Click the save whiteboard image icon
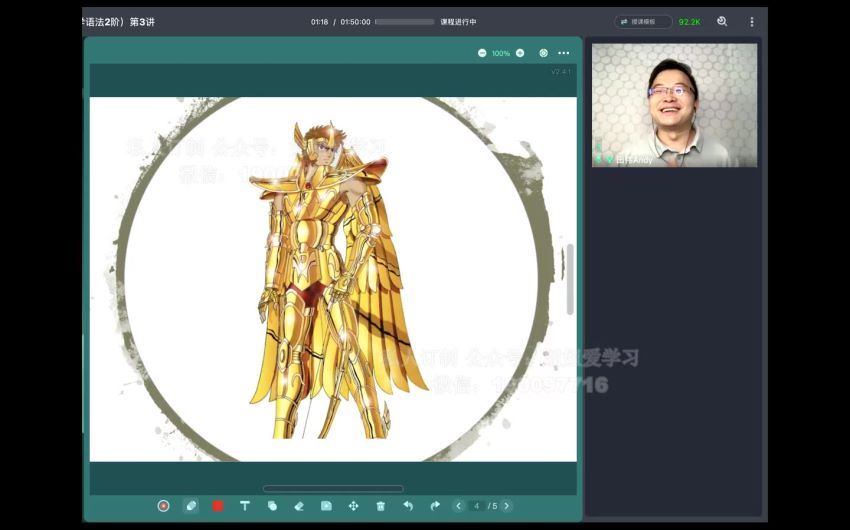This screenshot has width=850, height=530. [x=326, y=506]
